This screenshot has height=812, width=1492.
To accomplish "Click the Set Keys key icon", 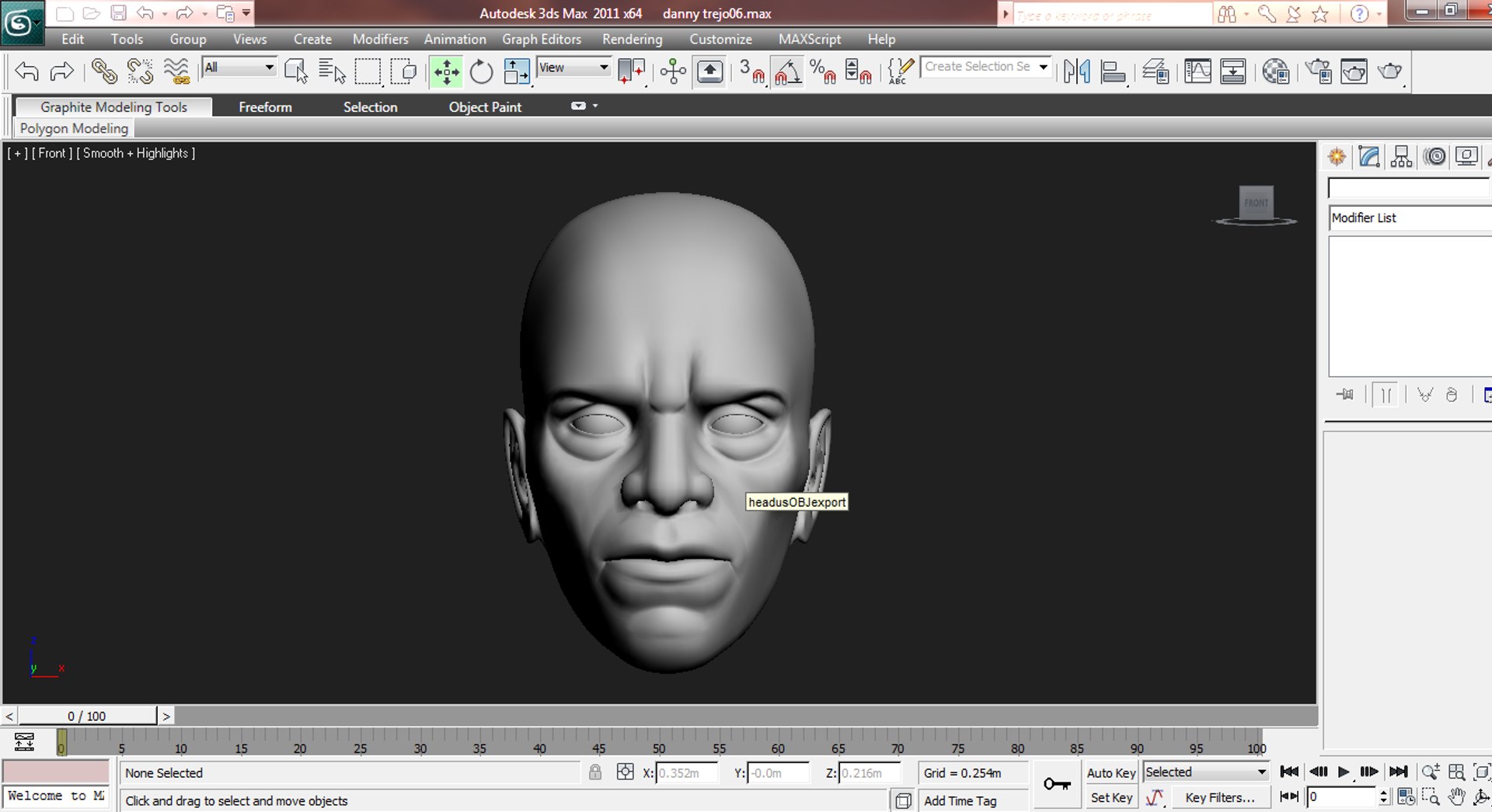I will 1057,784.
